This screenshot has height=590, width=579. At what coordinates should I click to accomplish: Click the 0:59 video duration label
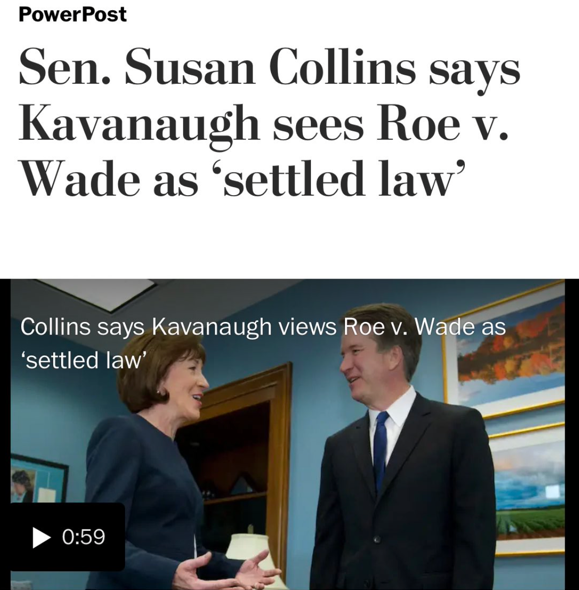coord(83,537)
